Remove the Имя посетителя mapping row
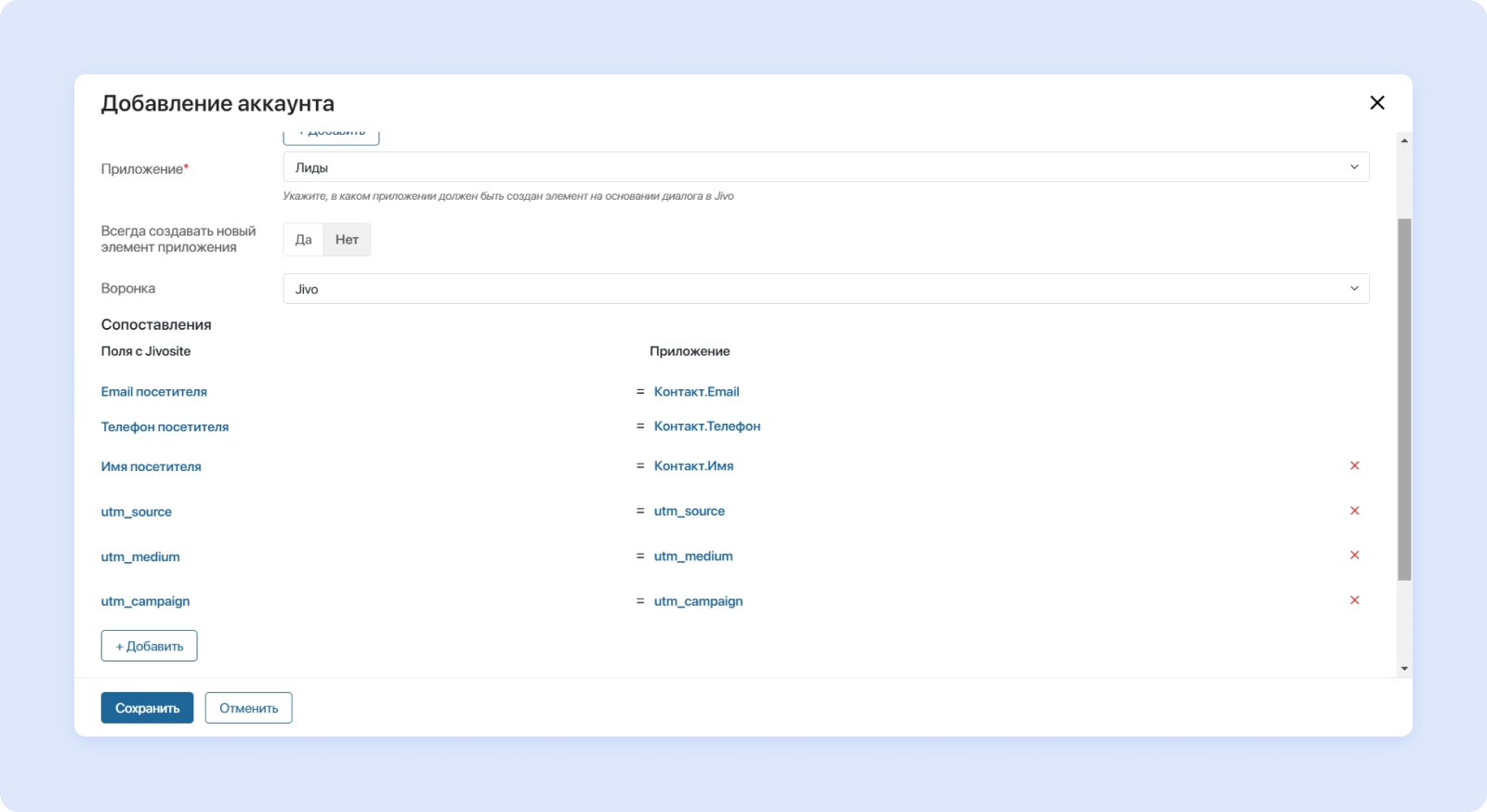Image resolution: width=1487 pixels, height=812 pixels. coord(1354,465)
